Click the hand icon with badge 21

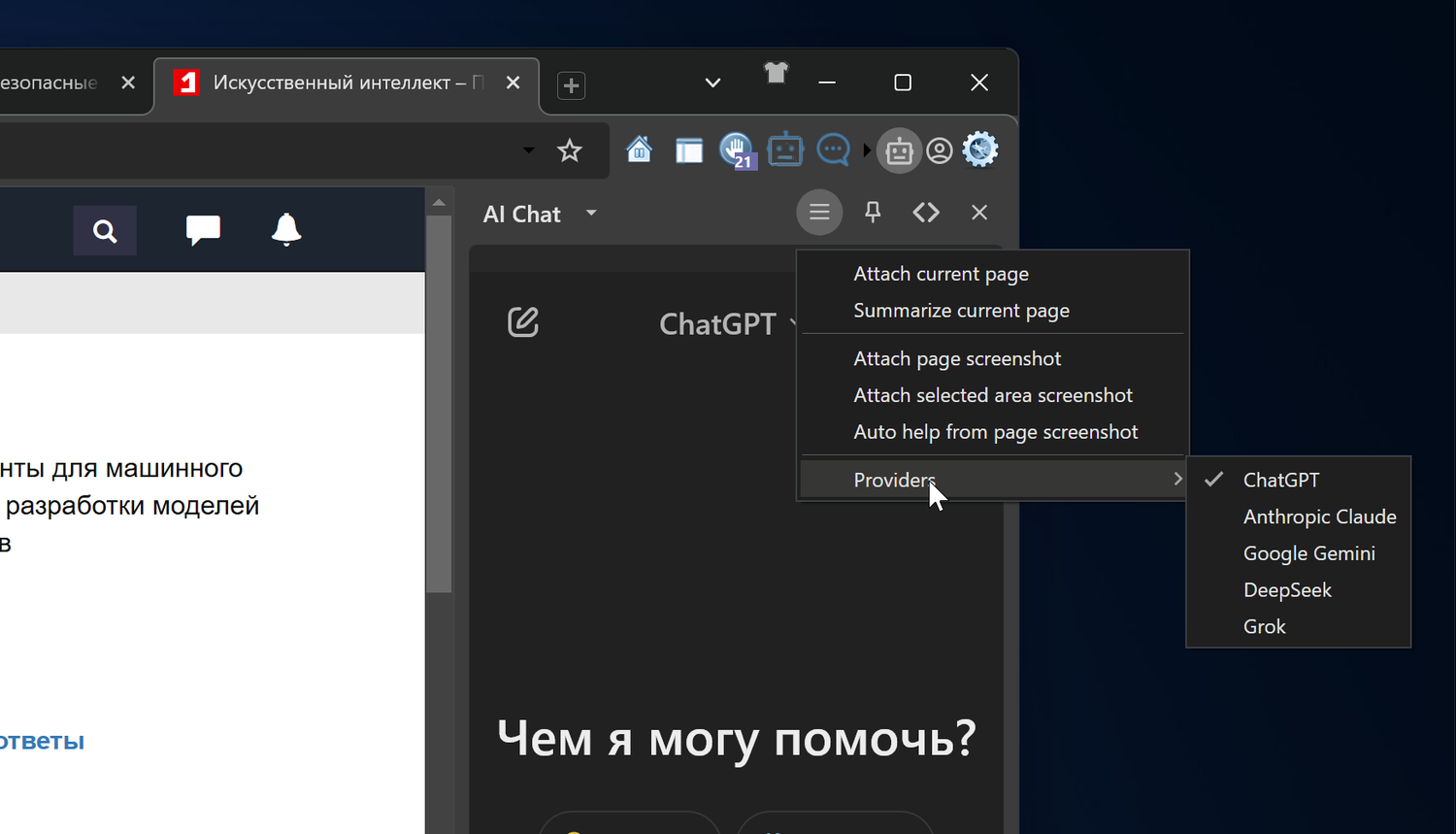(x=738, y=150)
